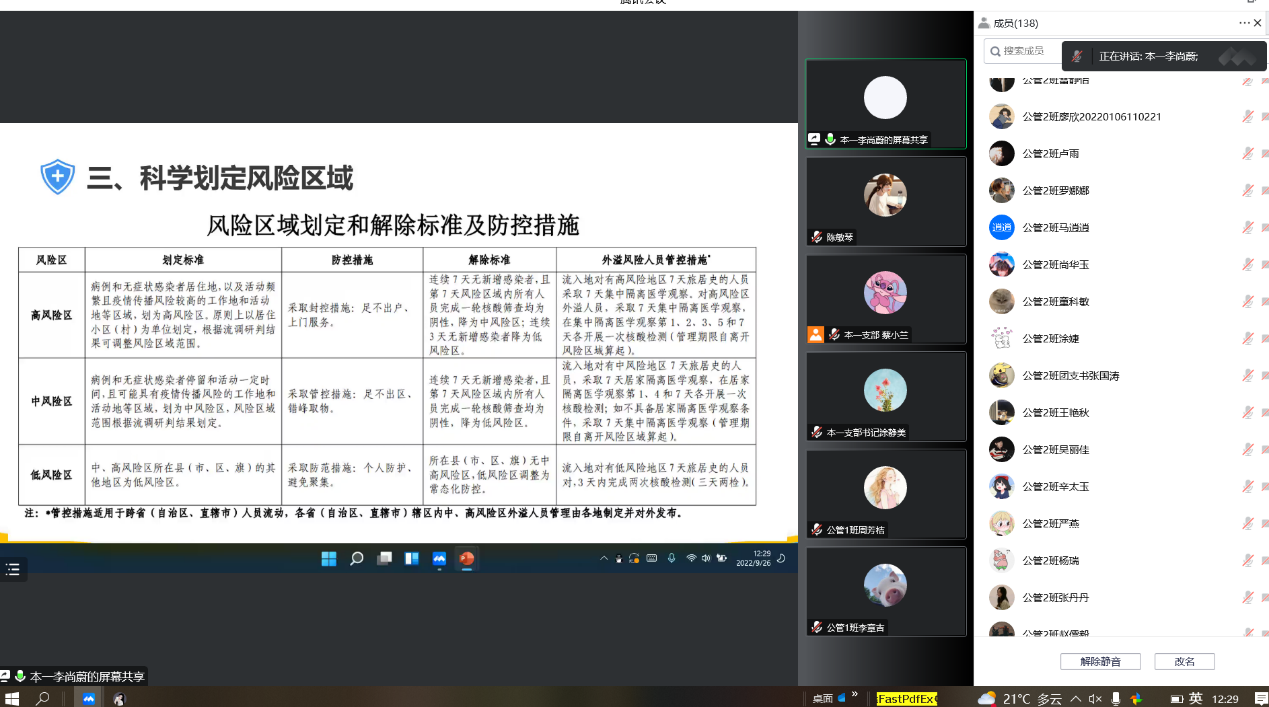Click the muted volume icon in the system tray

[1095, 699]
